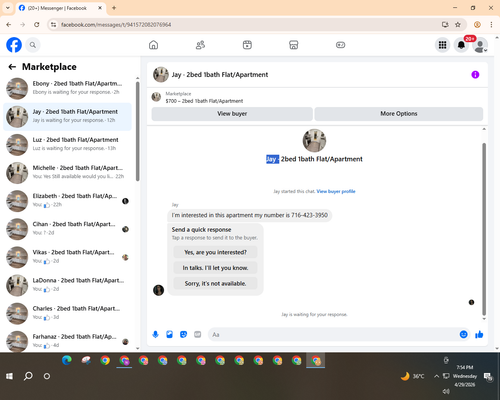
Task: Open a new browser tab
Action: pos(114,8)
